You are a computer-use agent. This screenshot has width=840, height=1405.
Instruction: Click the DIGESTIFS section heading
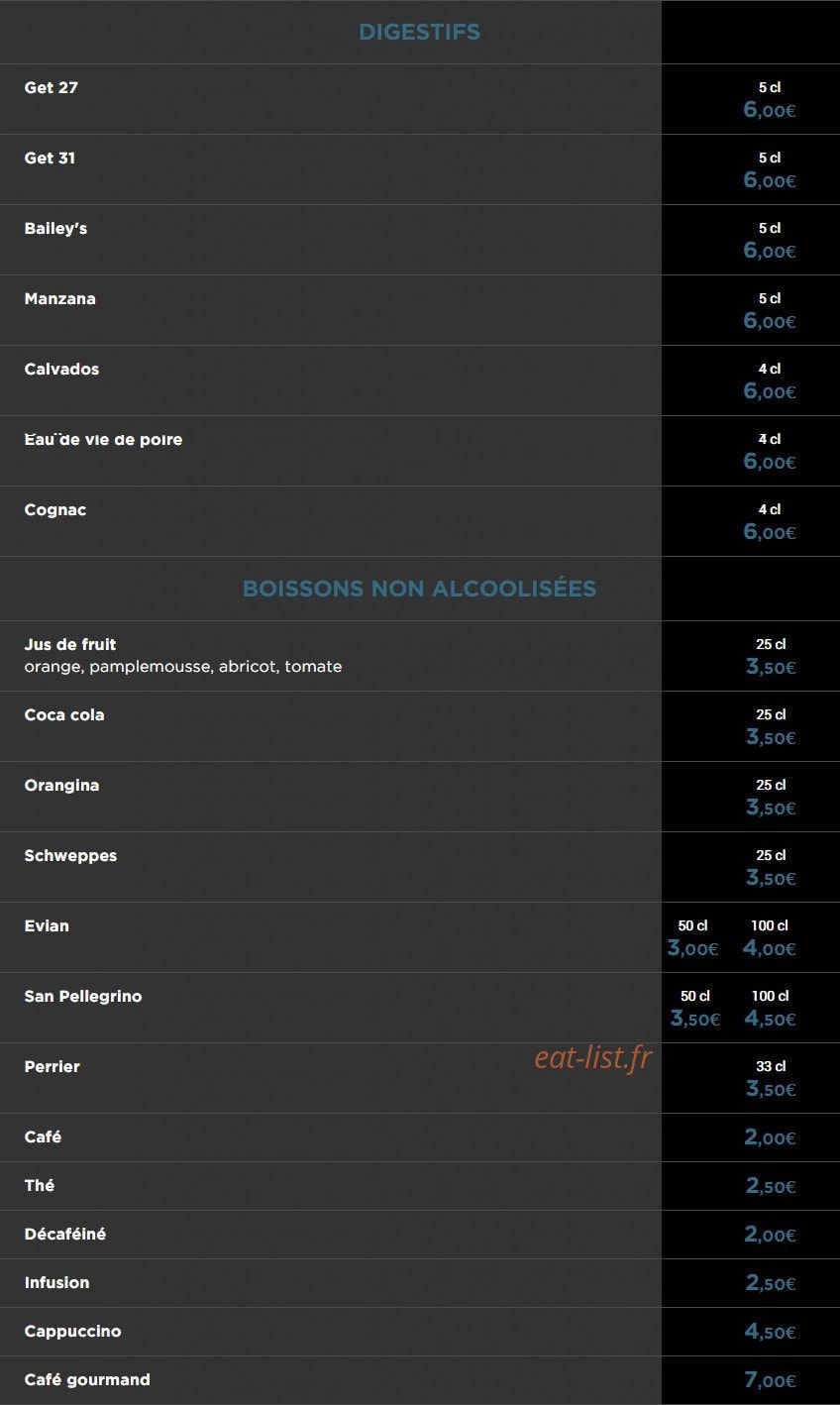[x=419, y=32]
